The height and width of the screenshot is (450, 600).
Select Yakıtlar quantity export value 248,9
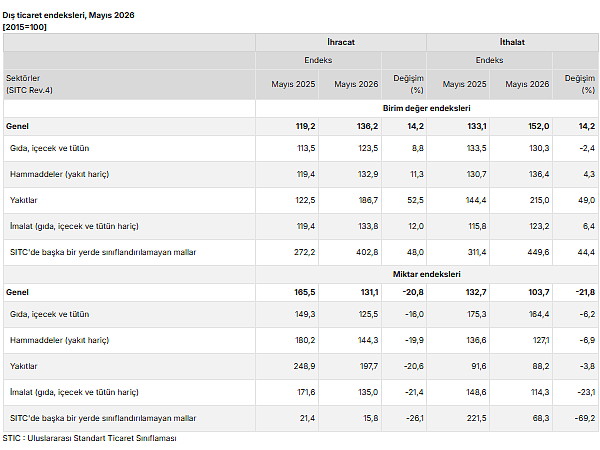[x=304, y=366]
